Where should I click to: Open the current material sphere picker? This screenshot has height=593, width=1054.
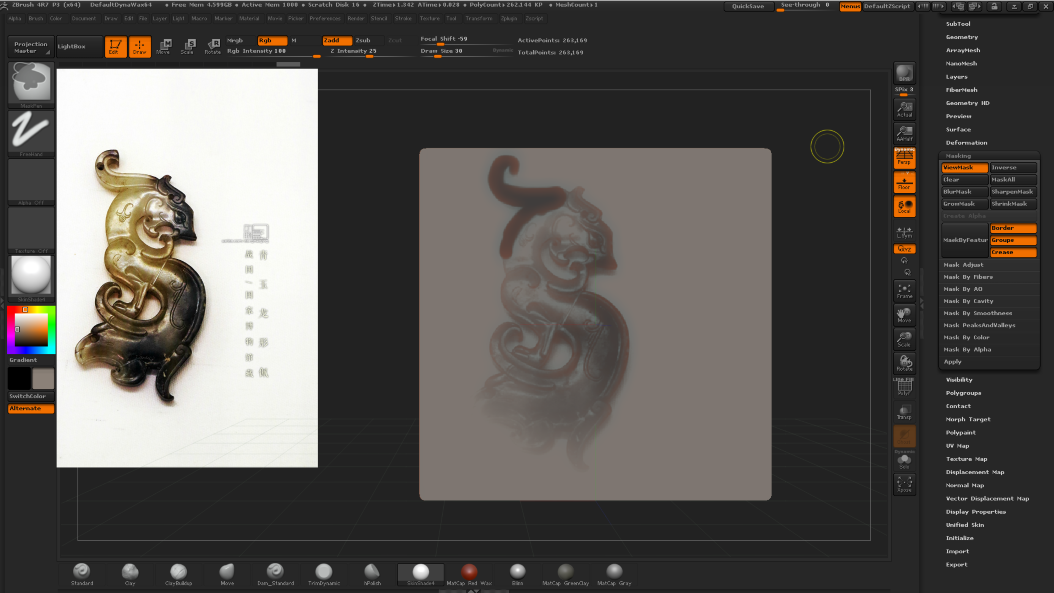[x=31, y=278]
